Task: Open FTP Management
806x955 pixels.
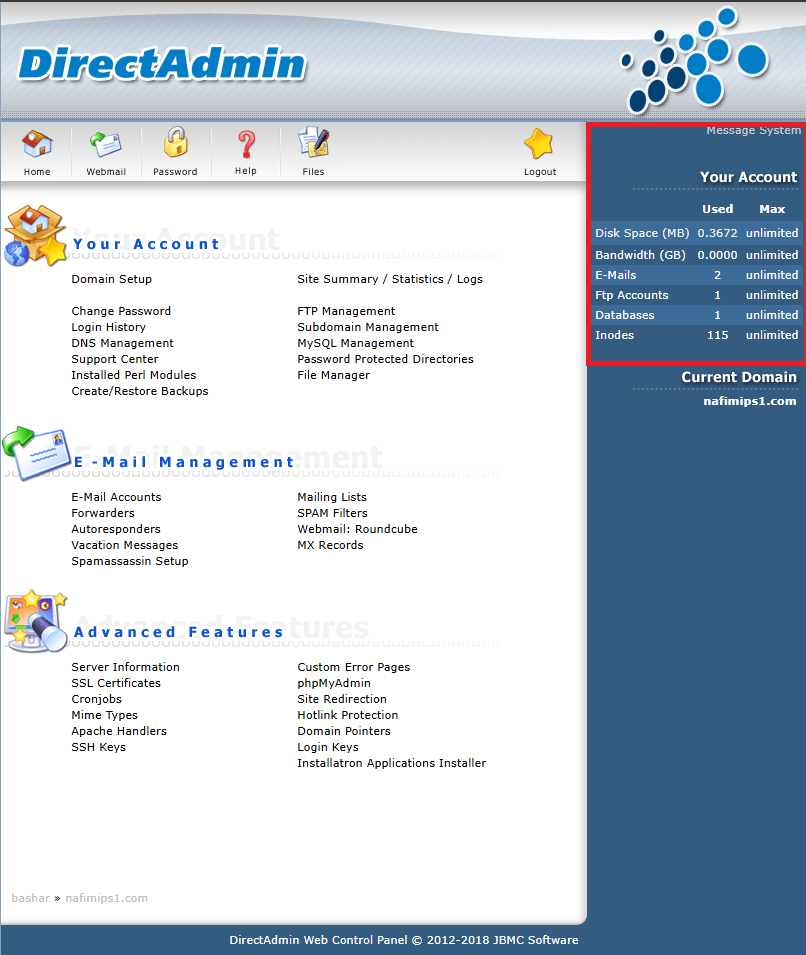Action: 346,311
